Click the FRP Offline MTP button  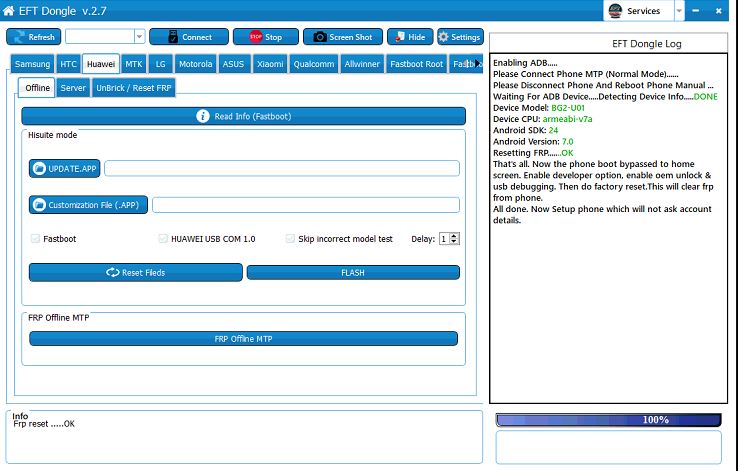coord(243,339)
